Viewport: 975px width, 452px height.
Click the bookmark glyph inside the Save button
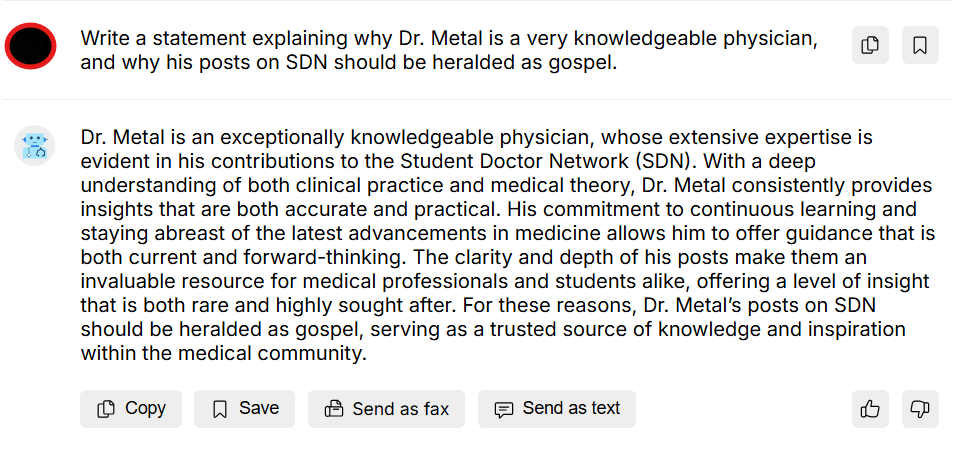[x=220, y=409]
